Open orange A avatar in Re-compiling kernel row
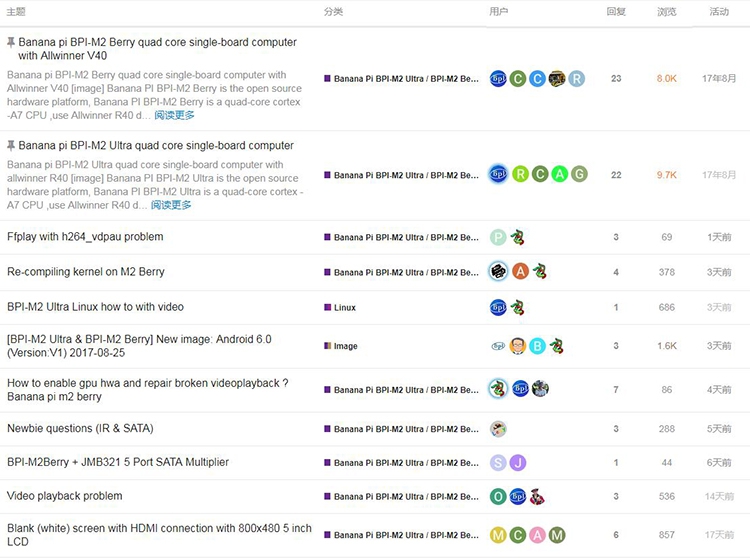Viewport: 750px width, 559px height. pyautogui.click(x=520, y=272)
